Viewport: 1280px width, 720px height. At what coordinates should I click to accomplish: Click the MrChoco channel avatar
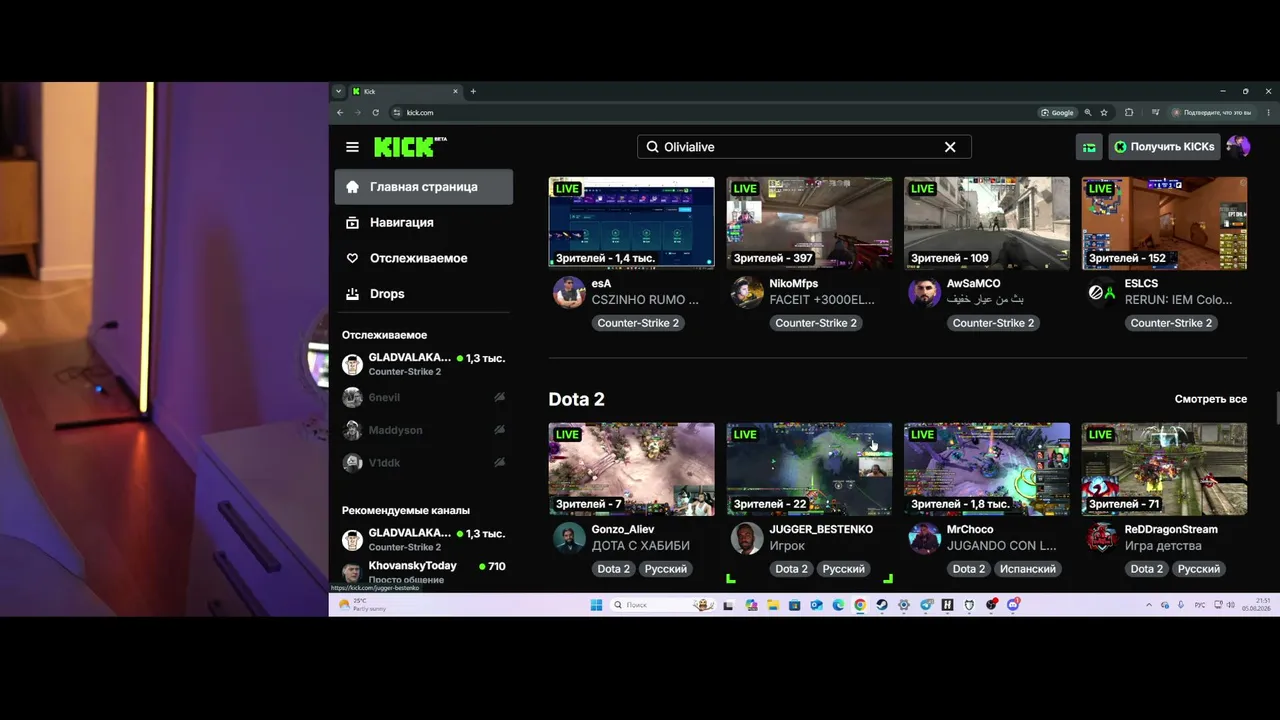coord(924,538)
